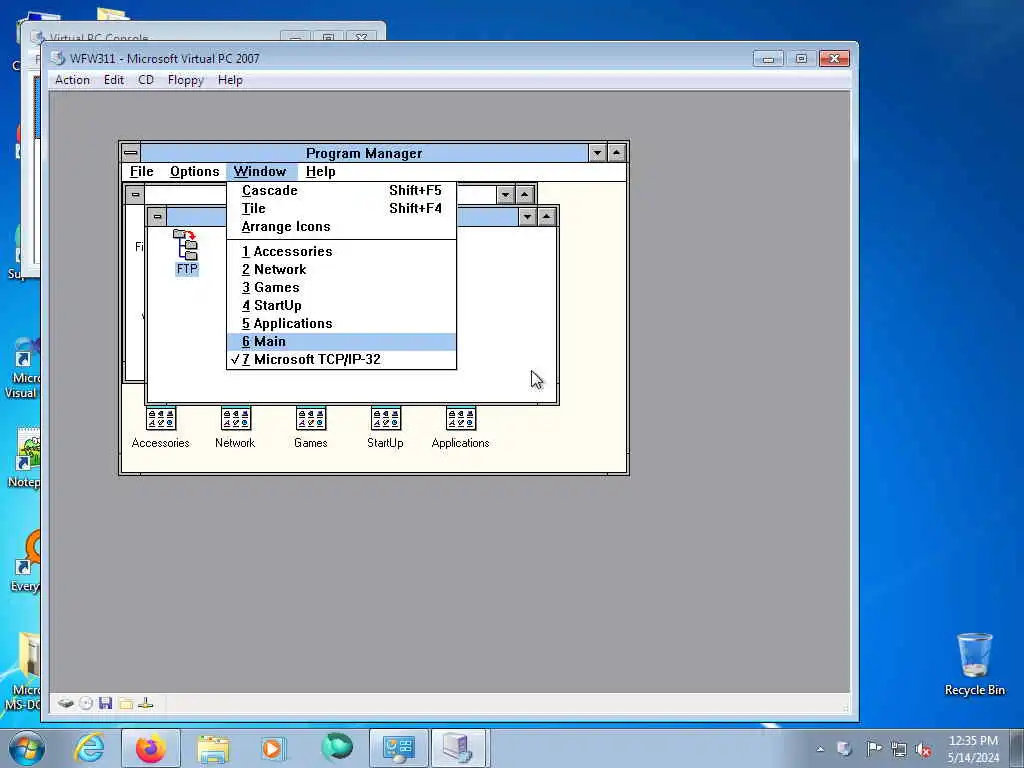Open the Help menu in Virtual PC
This screenshot has height=768, width=1024.
pyautogui.click(x=230, y=80)
